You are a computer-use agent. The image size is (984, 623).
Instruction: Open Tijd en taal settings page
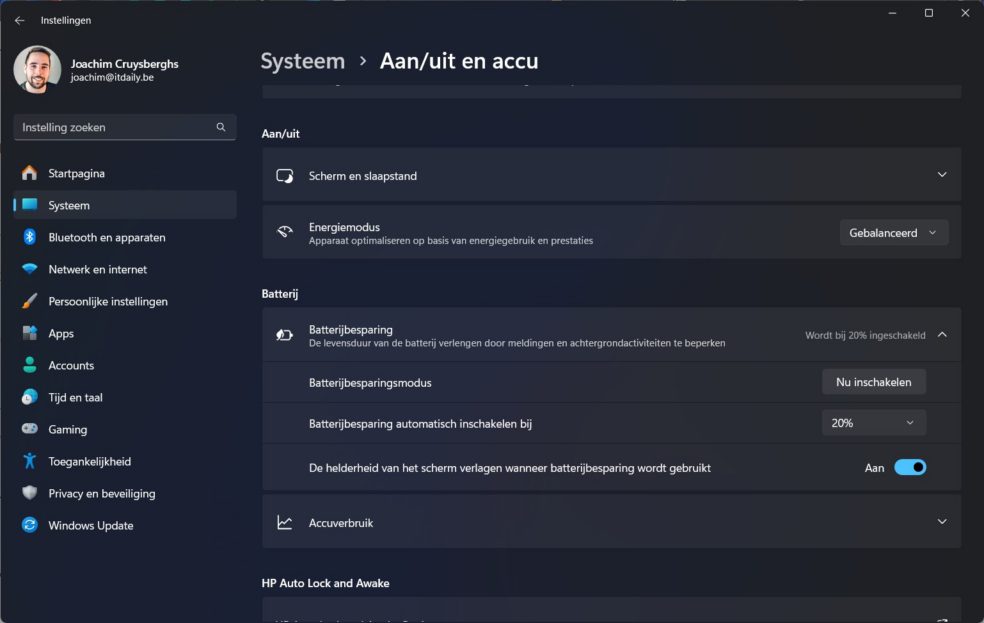[75, 397]
